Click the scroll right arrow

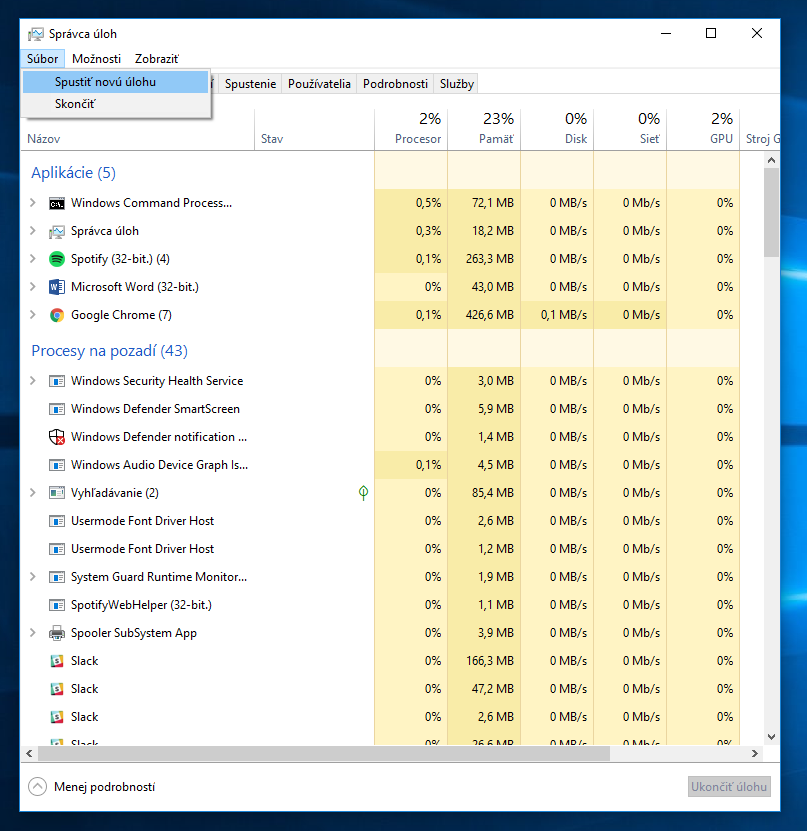tap(755, 753)
